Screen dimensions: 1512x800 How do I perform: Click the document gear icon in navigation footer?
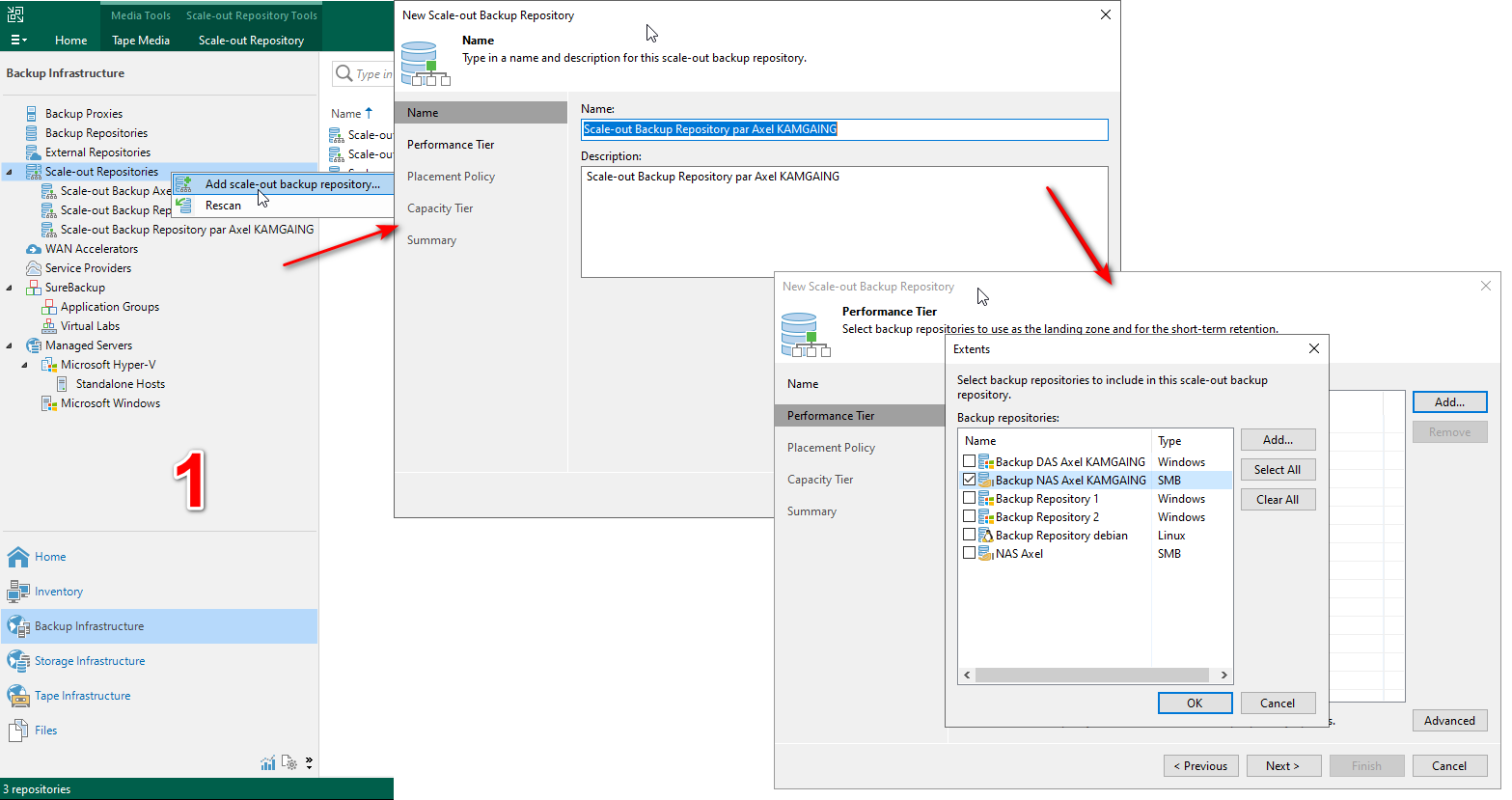(x=289, y=763)
